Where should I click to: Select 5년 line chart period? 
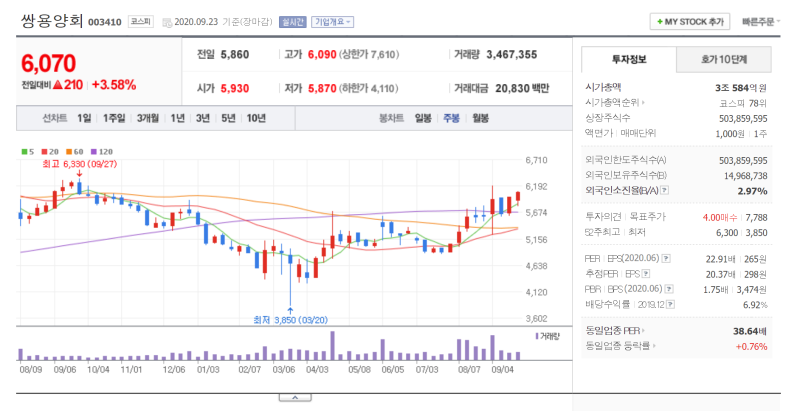pos(228,118)
